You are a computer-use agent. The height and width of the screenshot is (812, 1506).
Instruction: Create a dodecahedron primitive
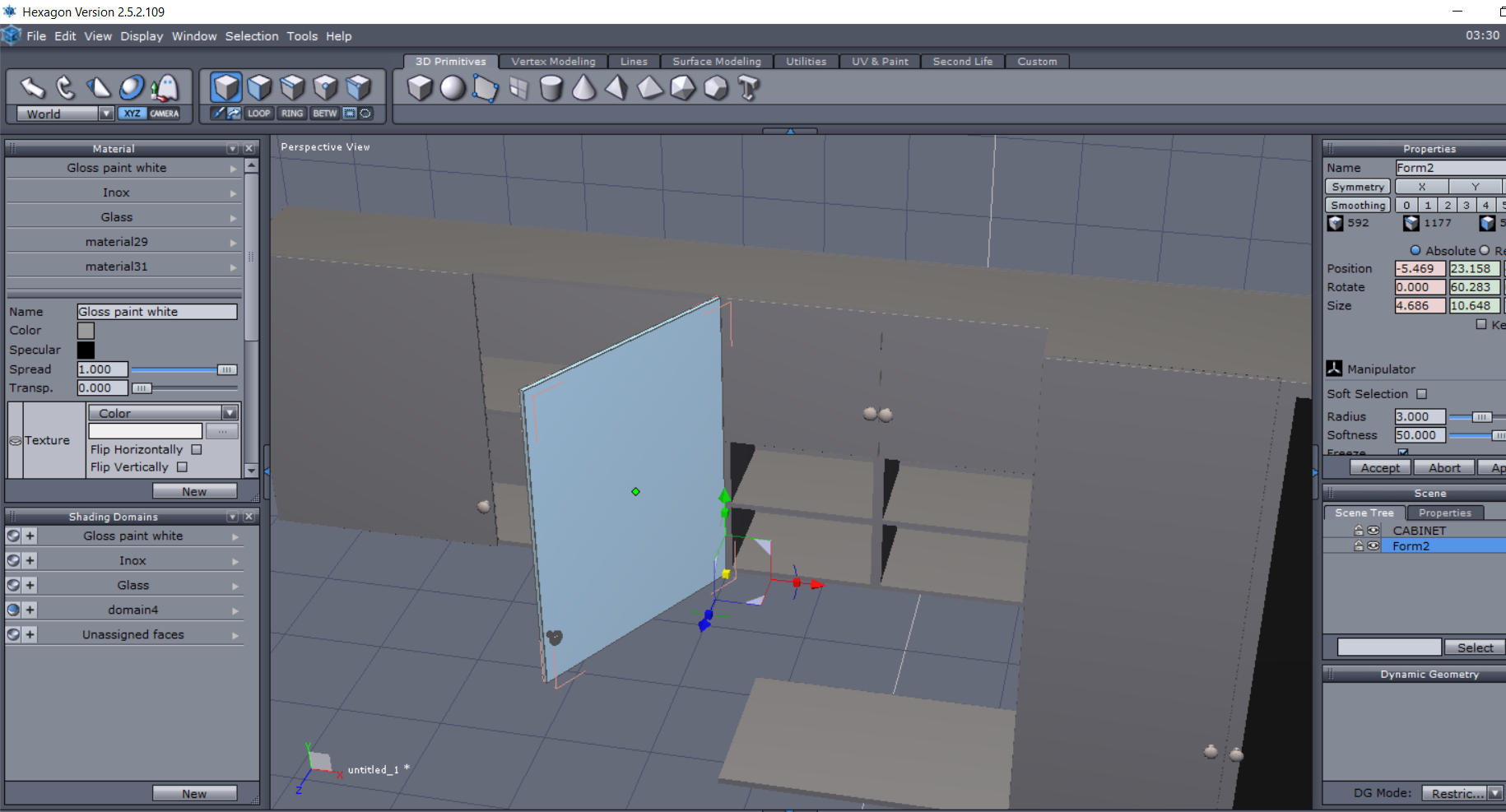pos(716,88)
